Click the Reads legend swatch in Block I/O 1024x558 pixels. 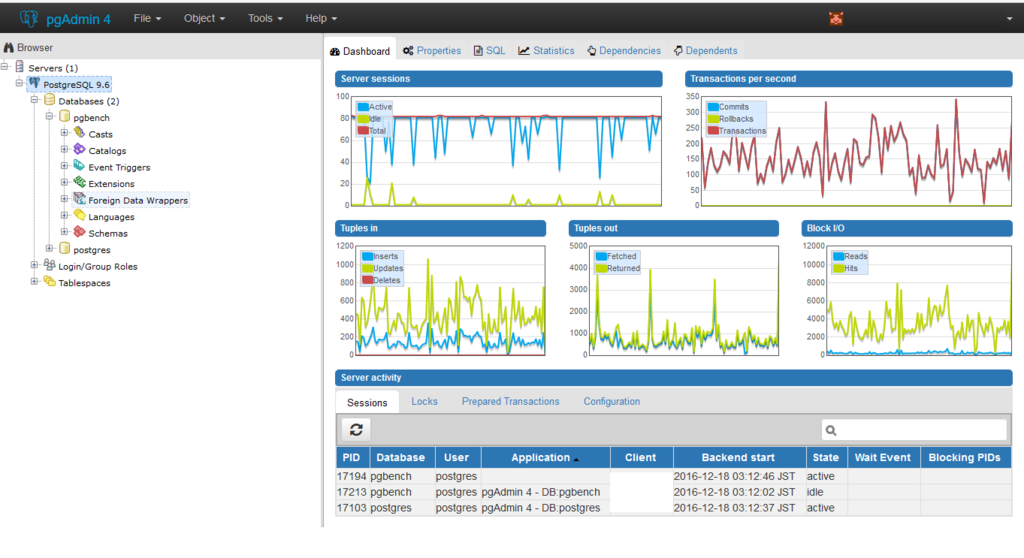(x=838, y=256)
